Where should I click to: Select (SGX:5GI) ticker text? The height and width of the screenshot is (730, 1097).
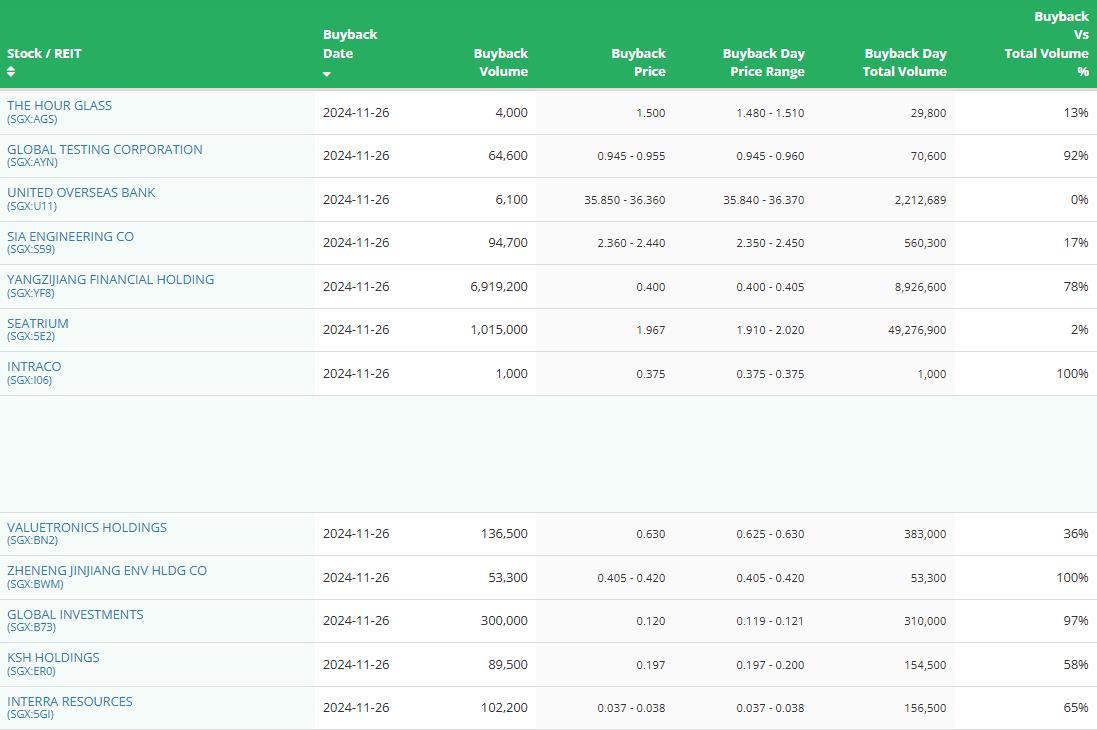(30, 714)
